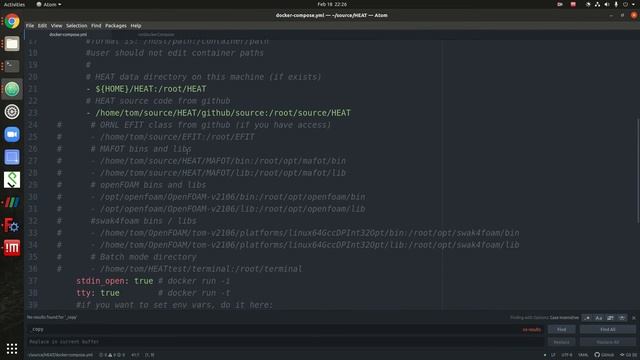The width and height of the screenshot is (640, 360).
Task: Open the Activities overview
Action: pos(14,4)
